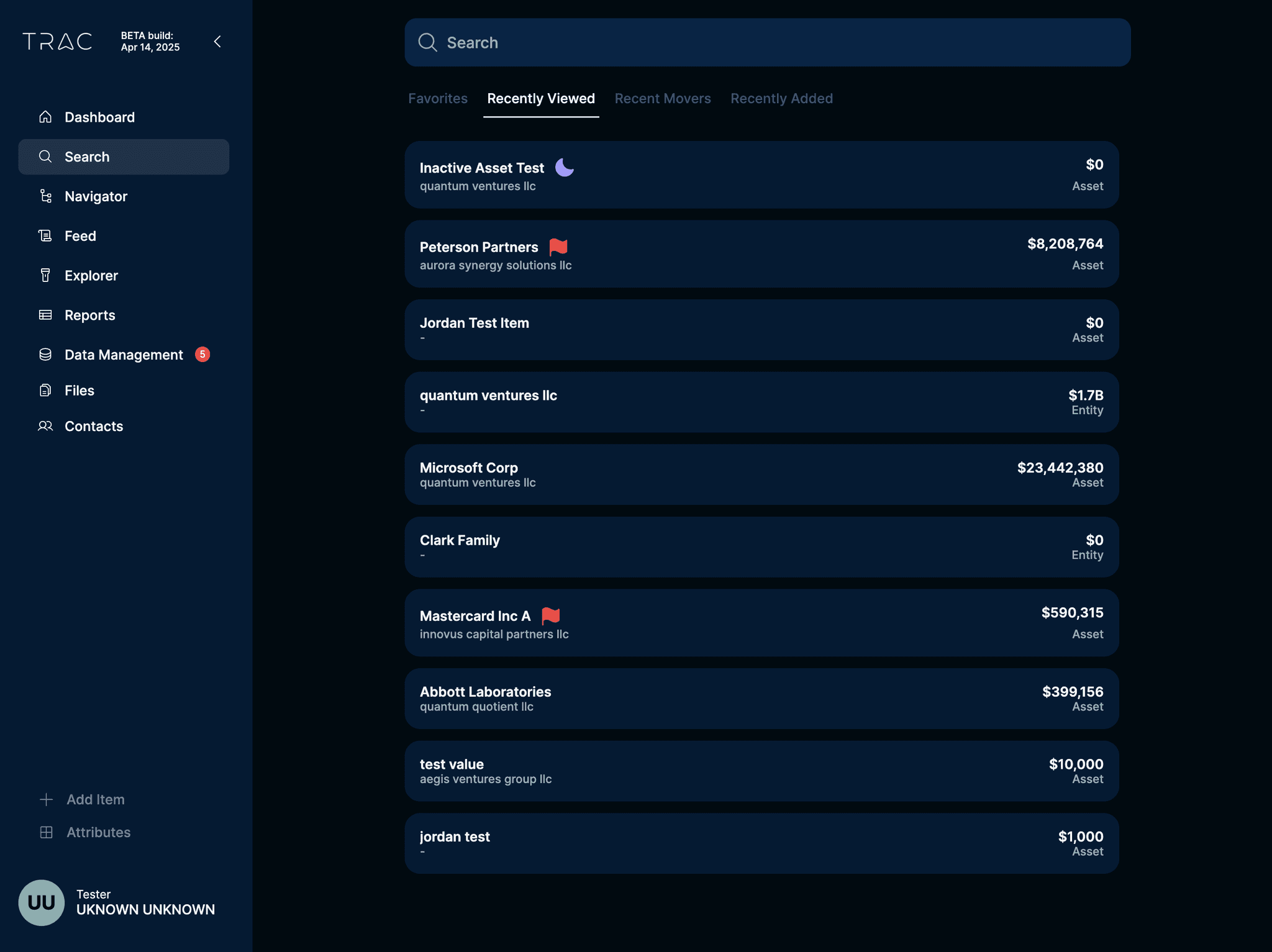Image resolution: width=1272 pixels, height=952 pixels.
Task: Click the Data Management database icon
Action: [x=45, y=355]
